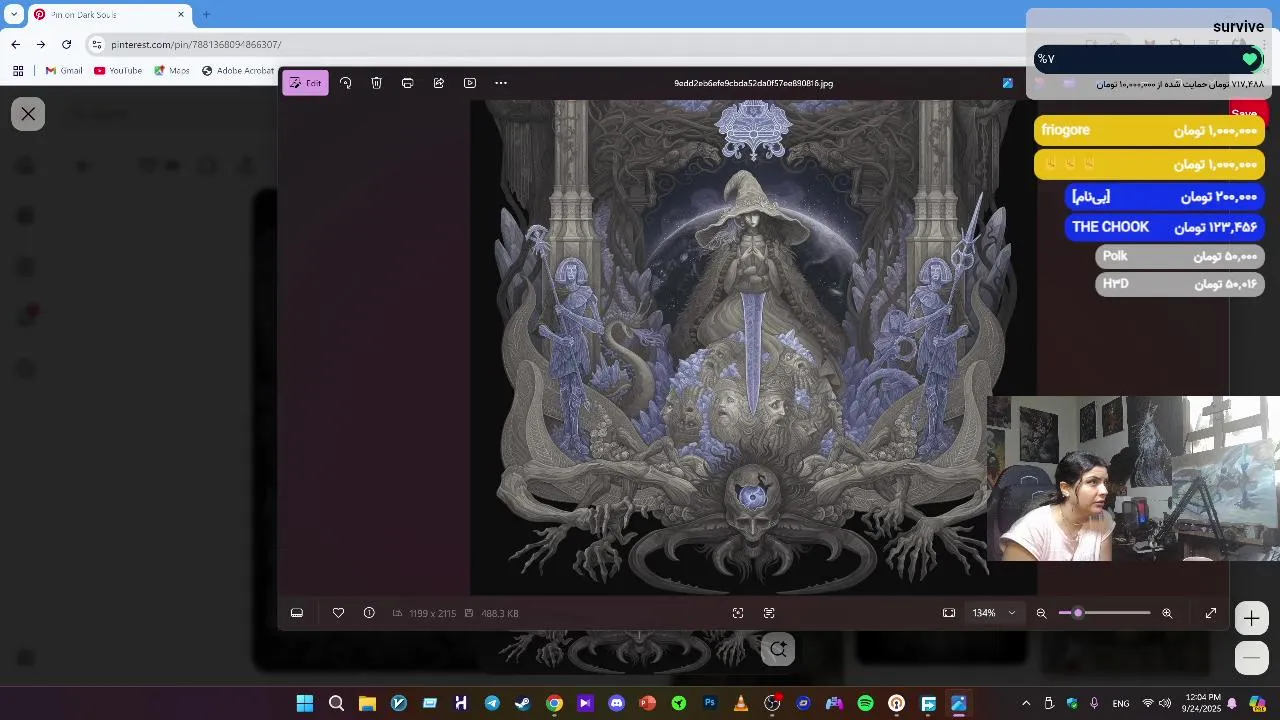Close the Pin on Dark Souls tab

(181, 14)
